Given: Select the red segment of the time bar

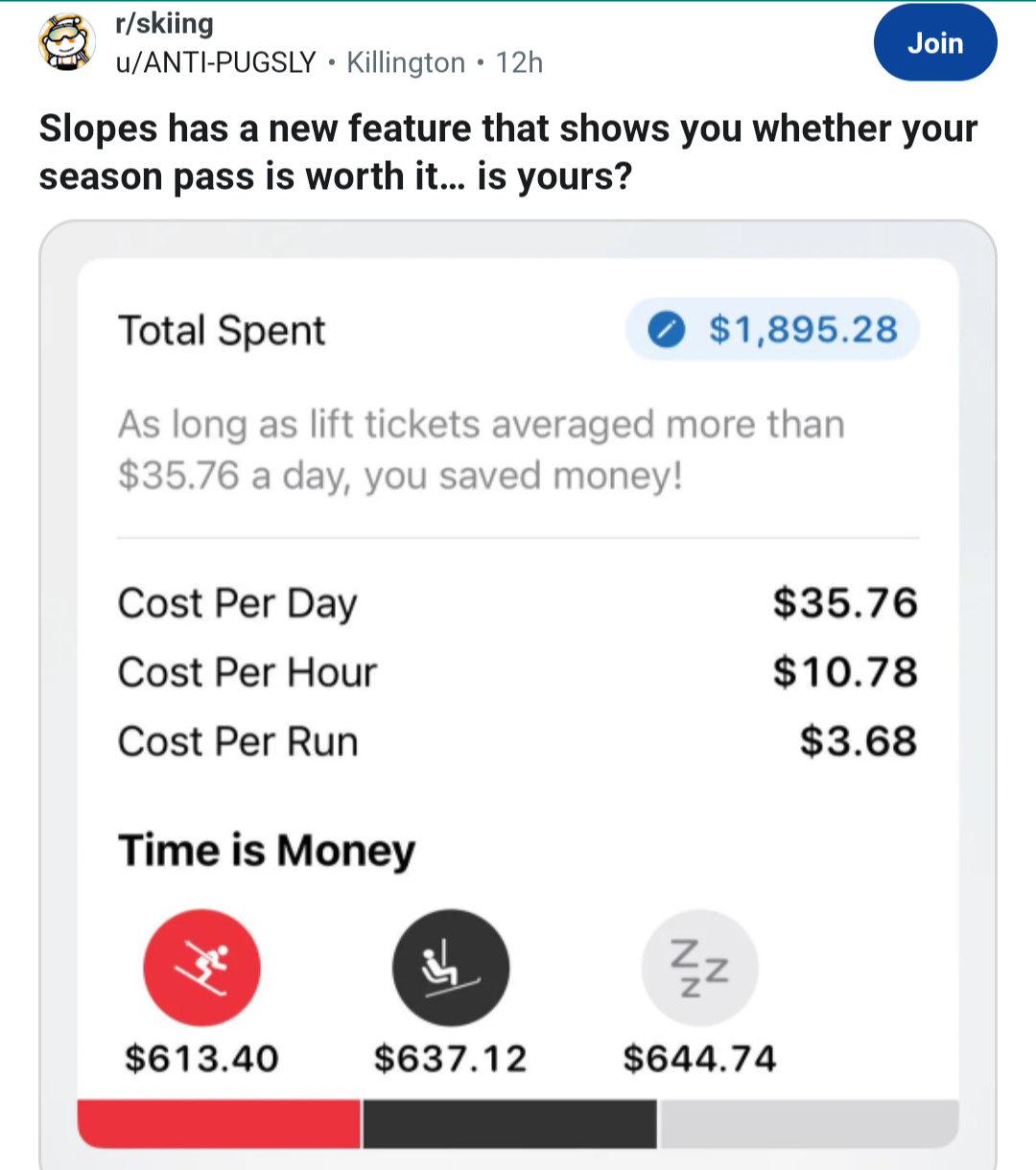Looking at the screenshot, I should click(x=219, y=1124).
